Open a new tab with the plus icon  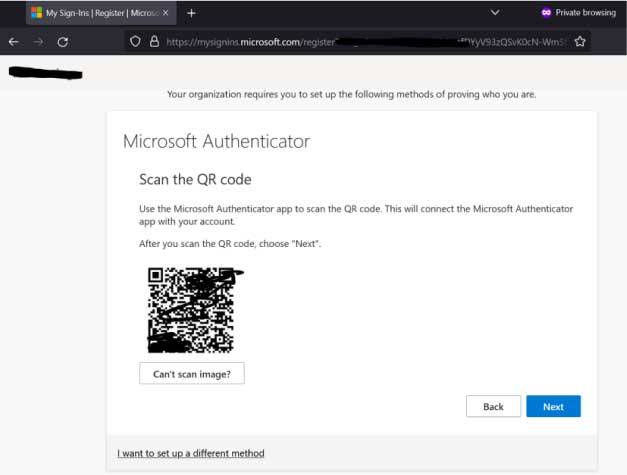tap(191, 13)
